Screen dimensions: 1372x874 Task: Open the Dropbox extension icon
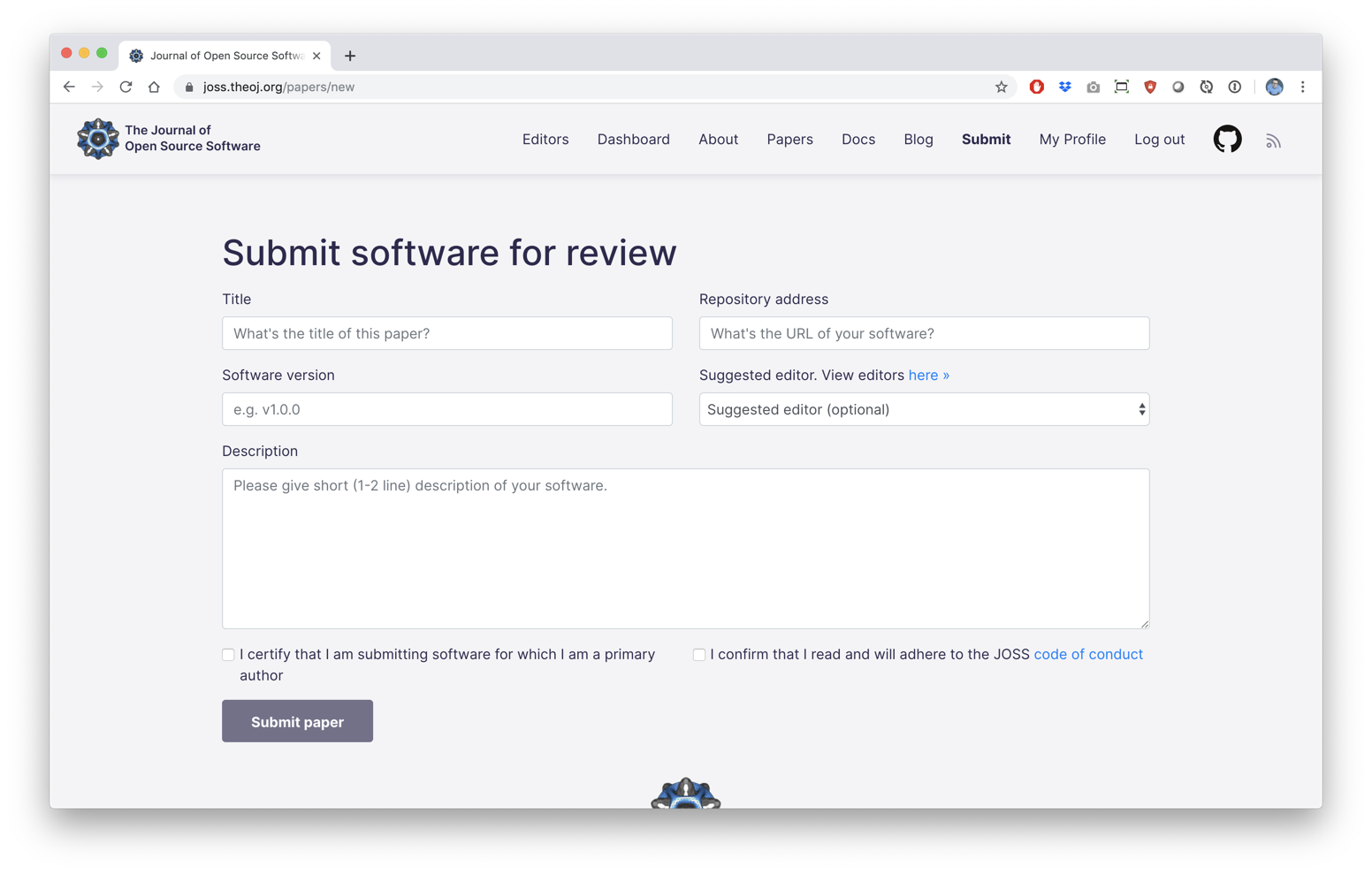click(x=1064, y=87)
